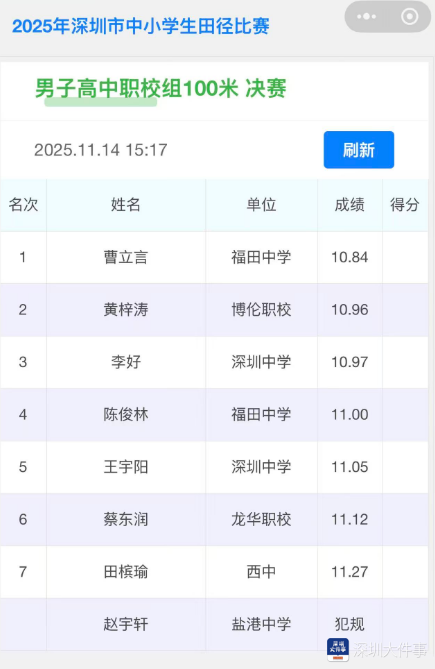Image resolution: width=435 pixels, height=669 pixels.
Task: Click 福田中学 in 曹立言's row
Action: point(261,257)
